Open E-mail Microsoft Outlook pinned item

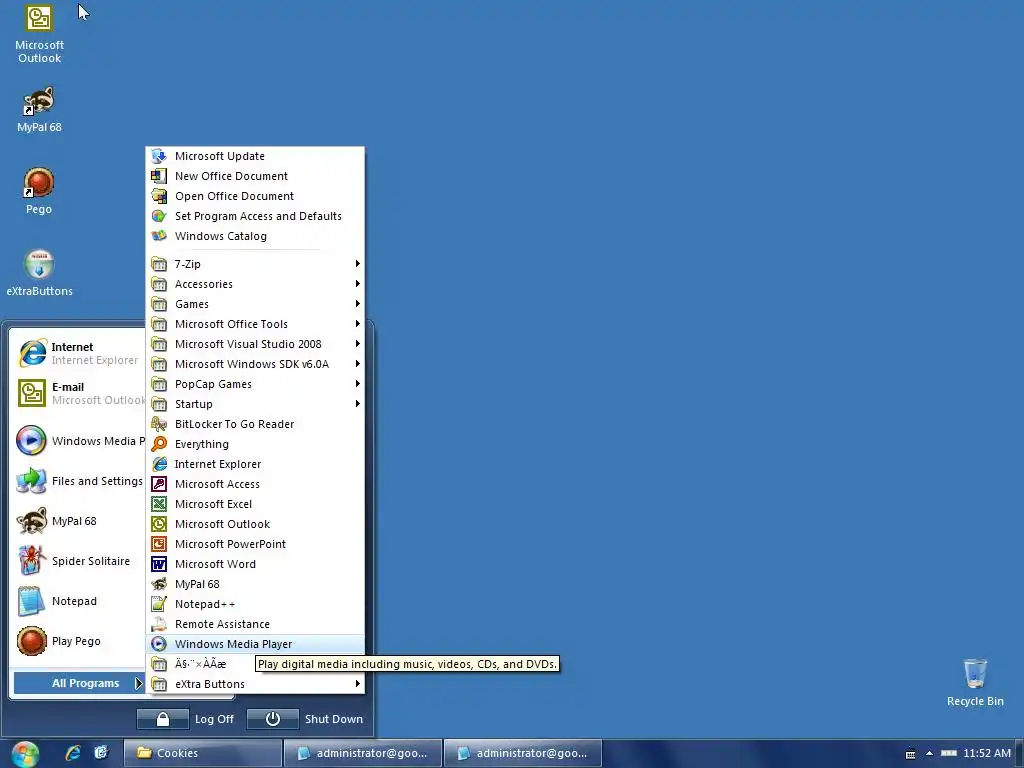pyautogui.click(x=78, y=393)
